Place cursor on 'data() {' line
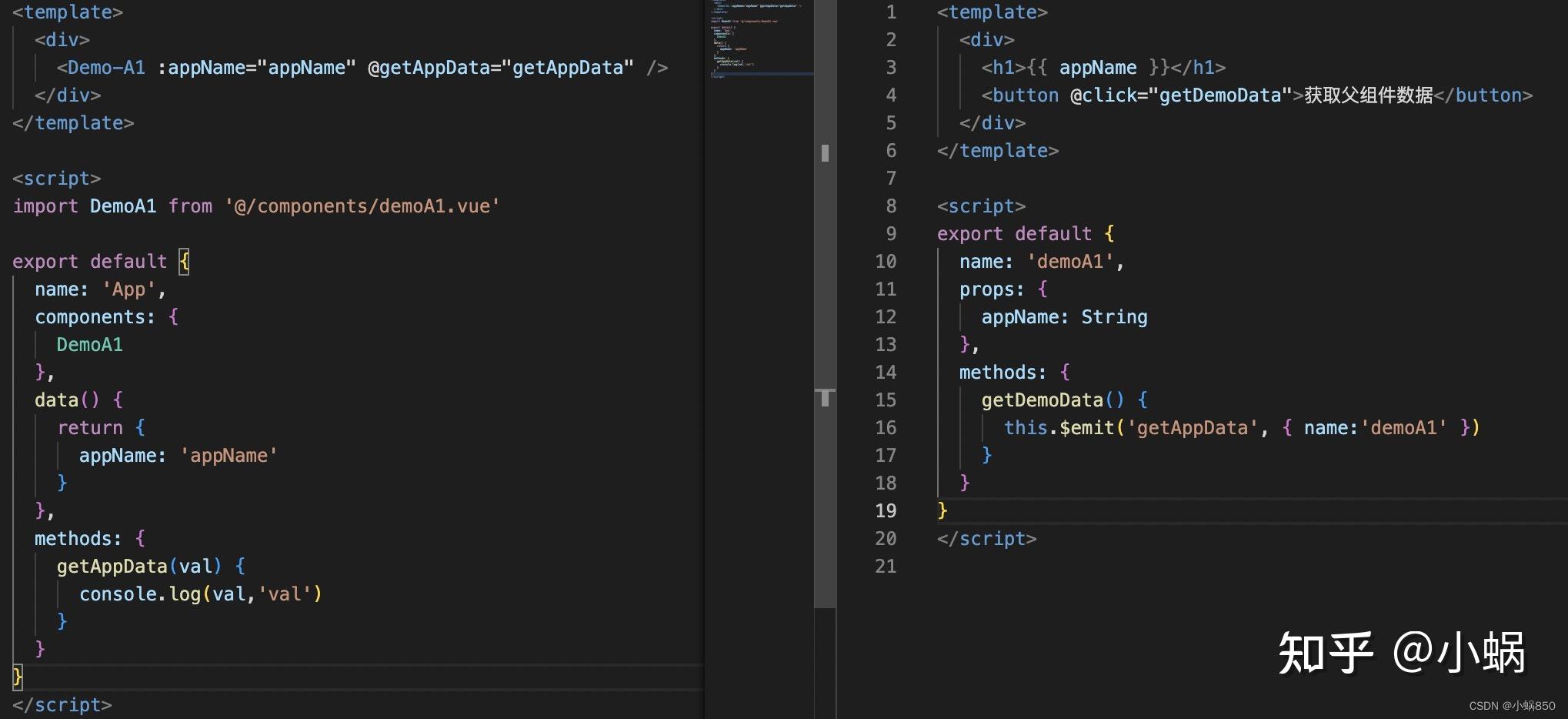The image size is (1568, 719). [78, 400]
